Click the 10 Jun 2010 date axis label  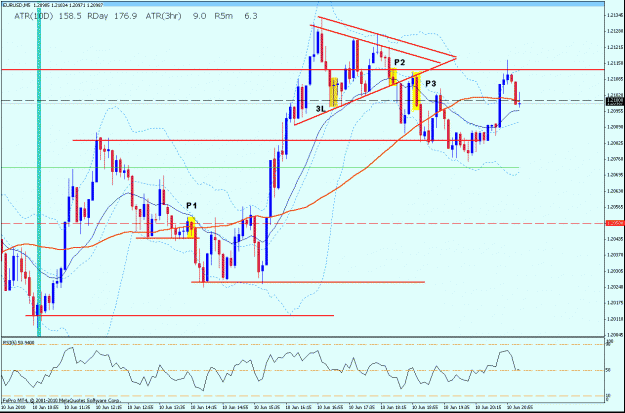pyautogui.click(x=12, y=408)
